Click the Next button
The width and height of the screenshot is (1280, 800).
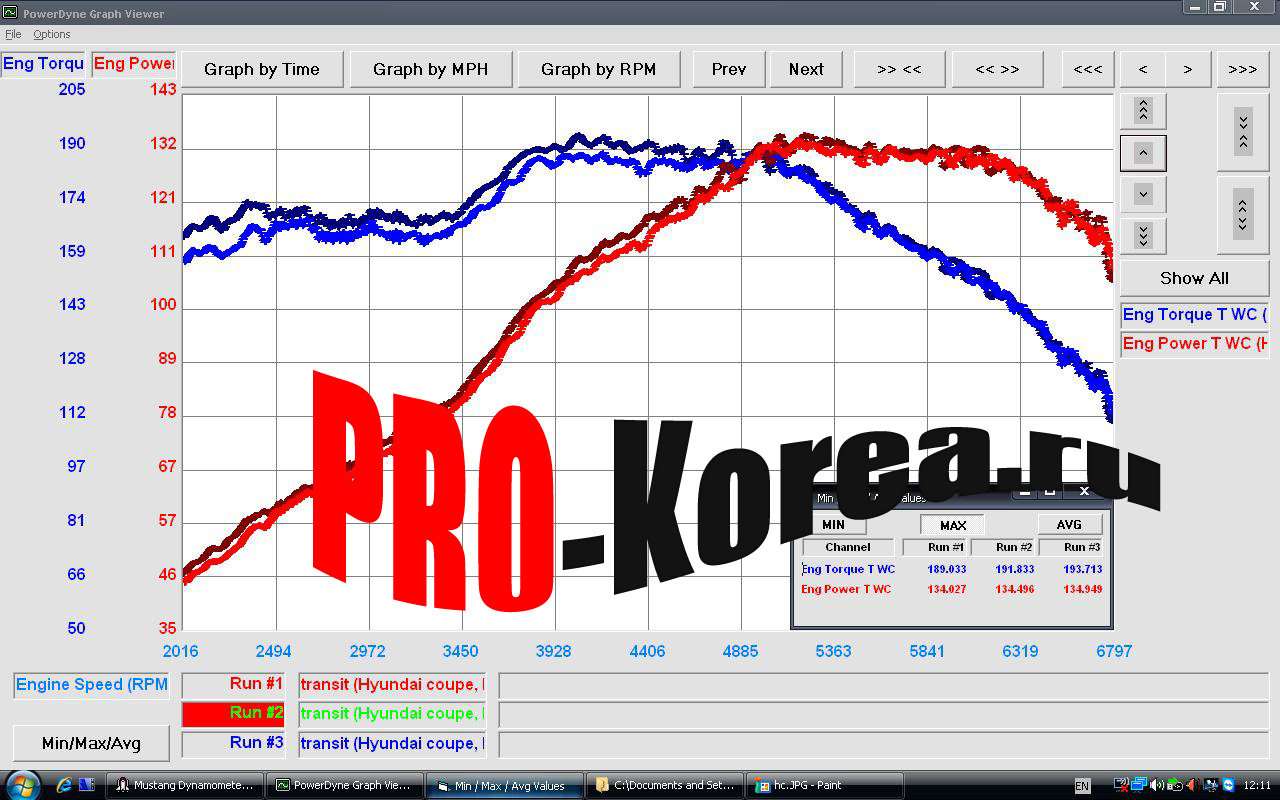click(806, 69)
